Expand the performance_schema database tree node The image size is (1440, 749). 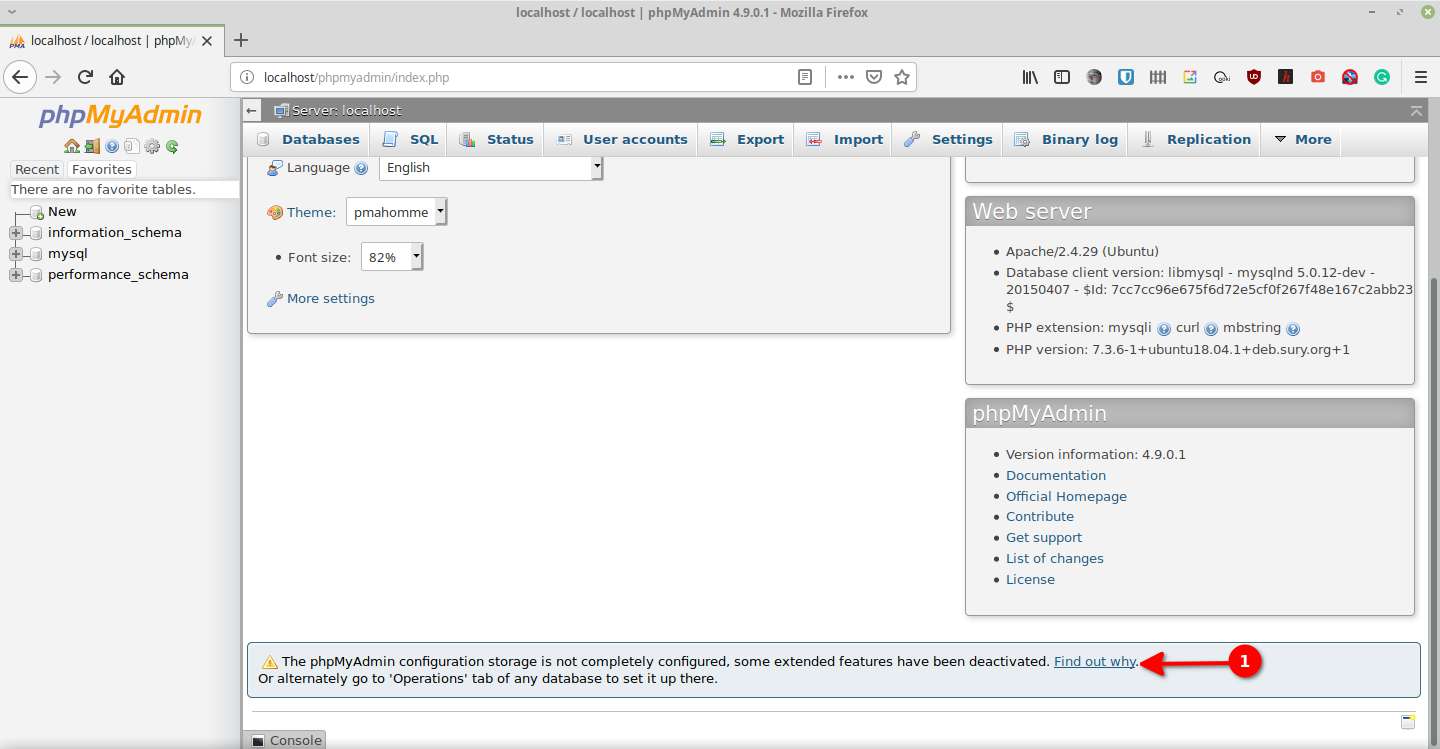[x=15, y=275]
